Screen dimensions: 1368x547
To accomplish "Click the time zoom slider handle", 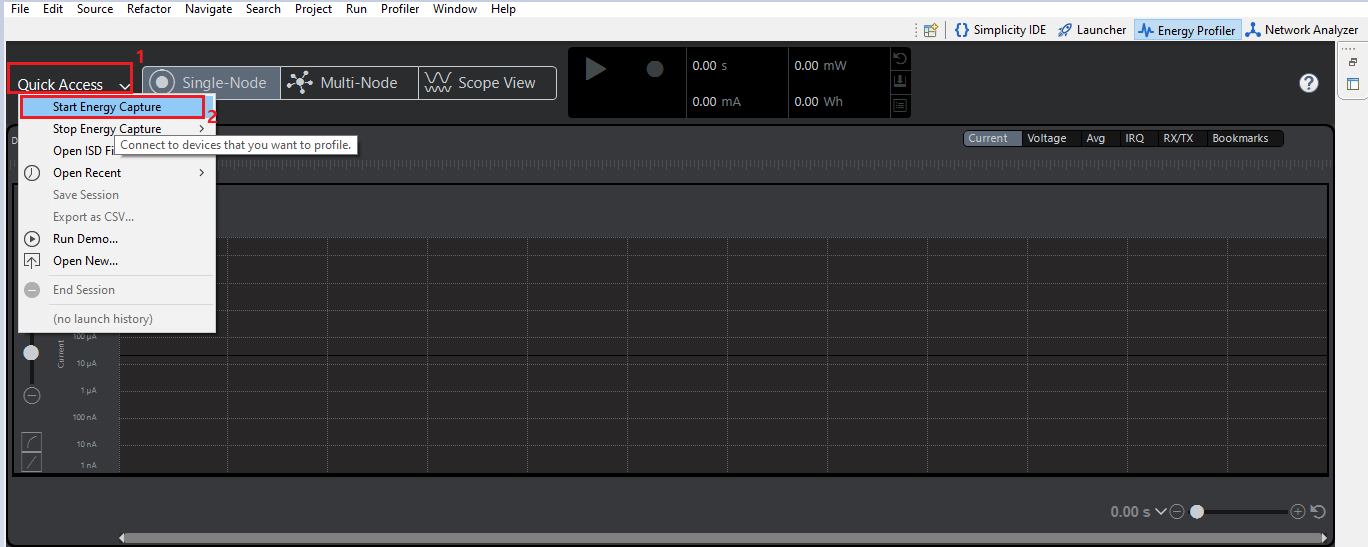I will tap(1197, 512).
